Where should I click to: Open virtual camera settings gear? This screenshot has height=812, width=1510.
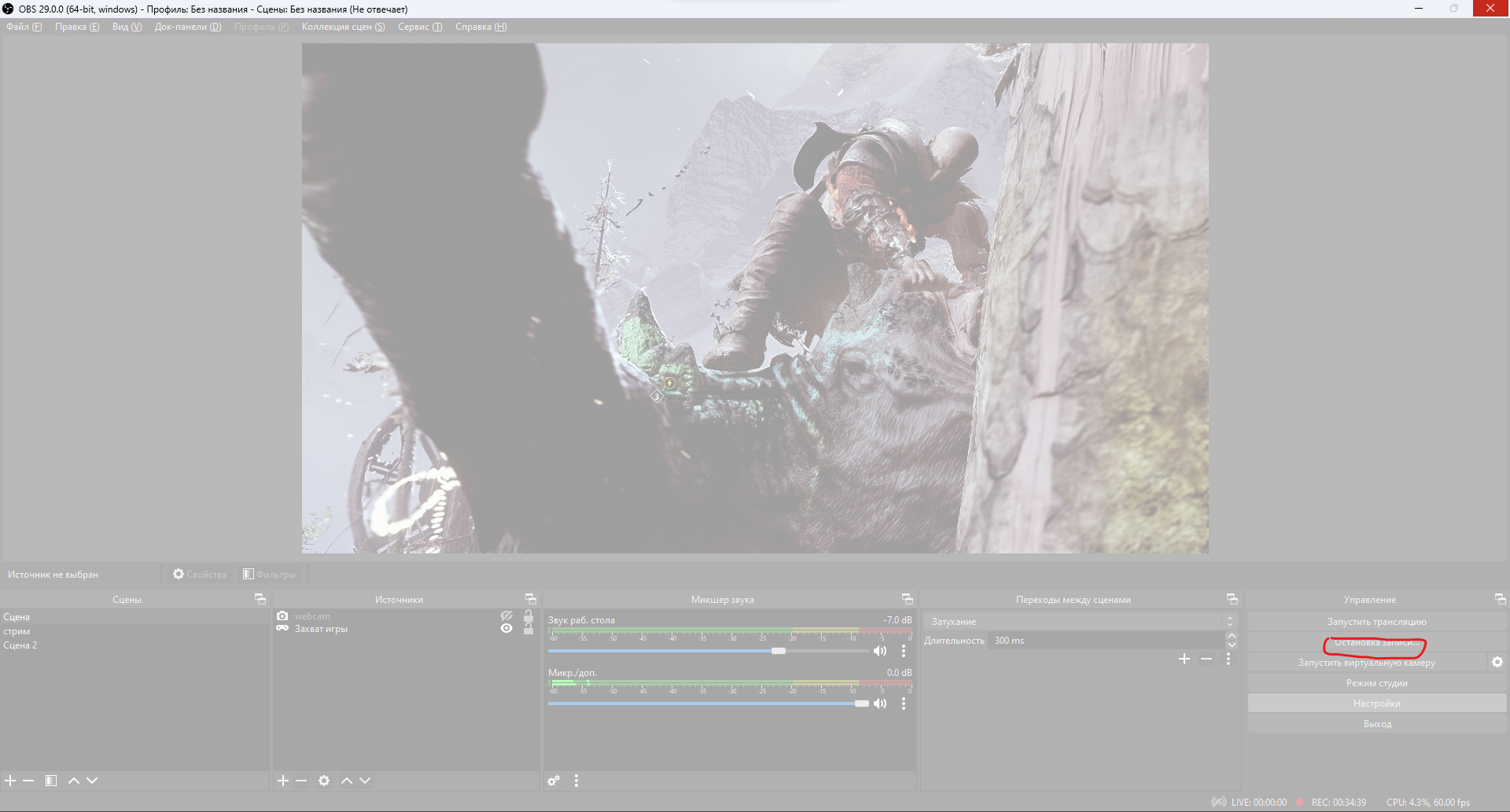point(1497,663)
